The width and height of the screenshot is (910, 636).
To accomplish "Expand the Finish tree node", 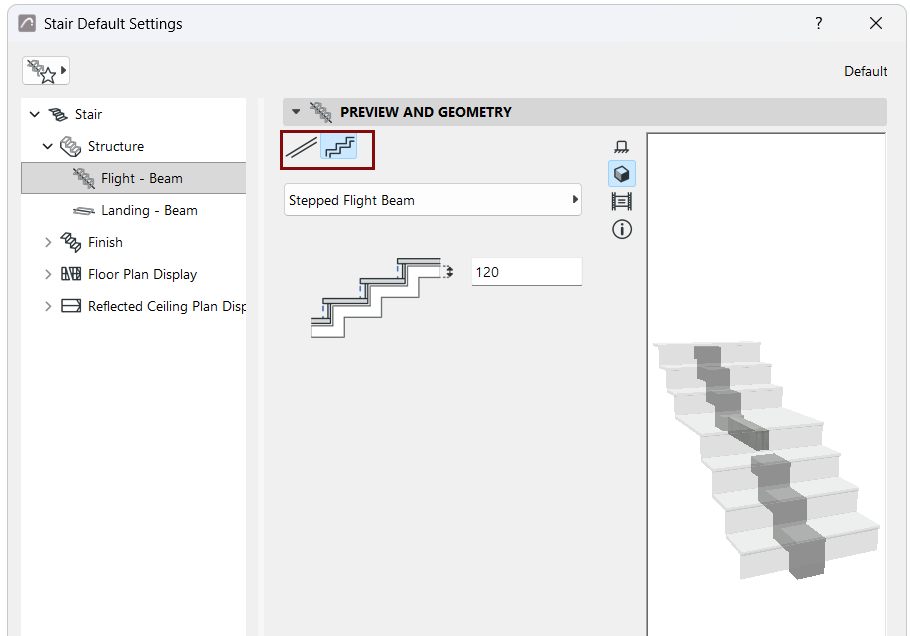I will pos(48,242).
